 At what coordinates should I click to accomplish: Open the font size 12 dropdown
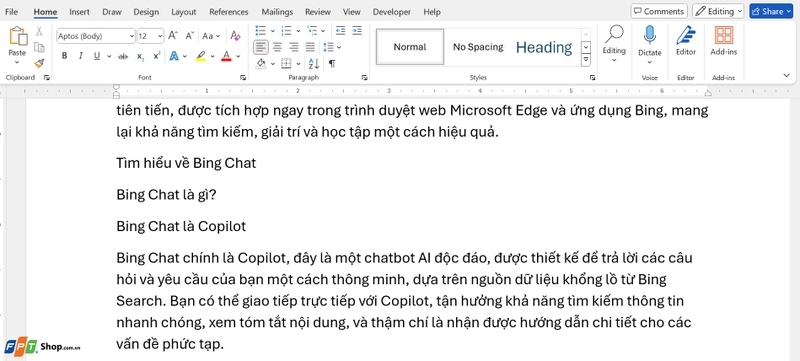point(160,36)
